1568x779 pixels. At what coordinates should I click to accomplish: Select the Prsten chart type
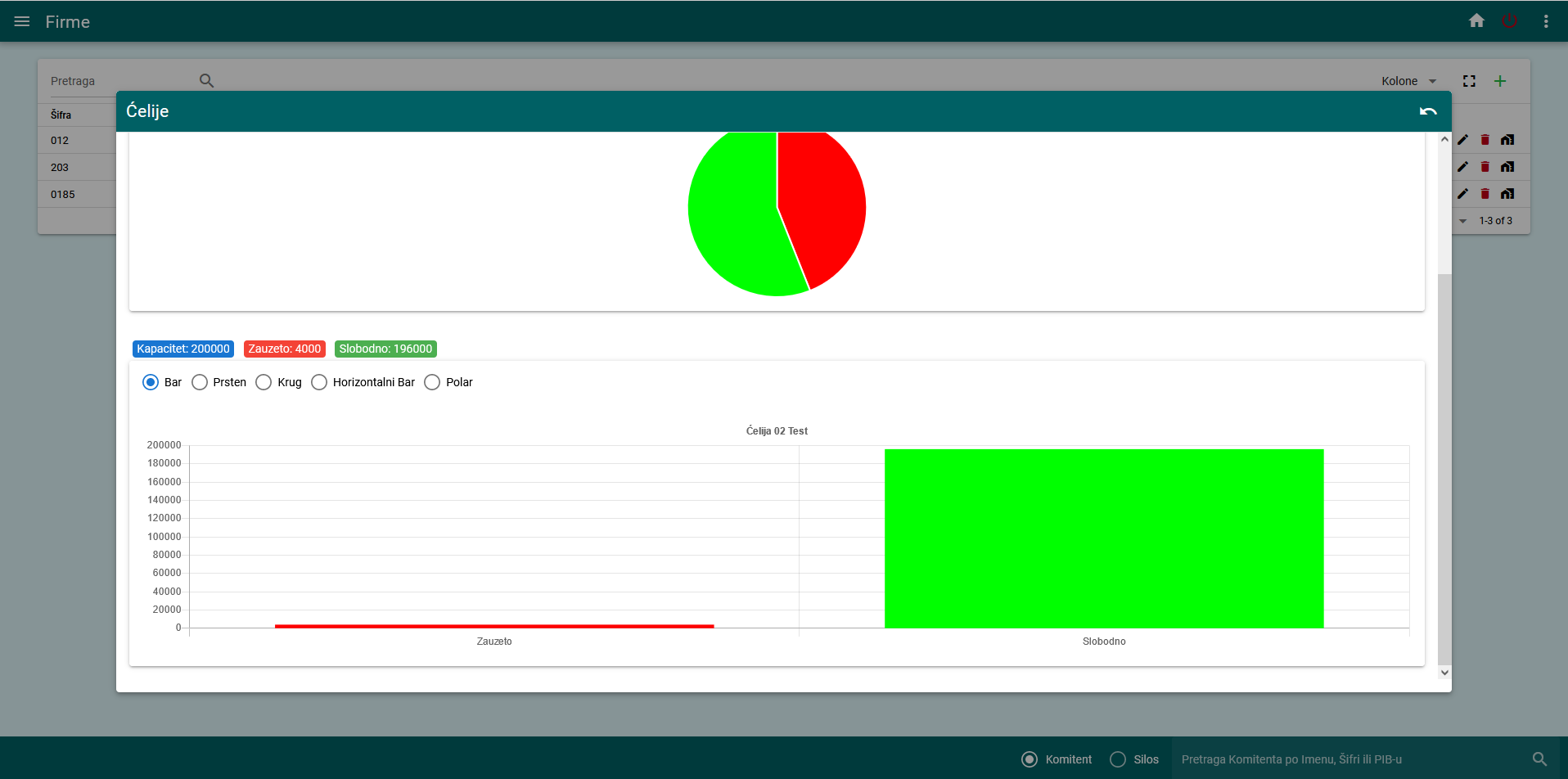200,382
